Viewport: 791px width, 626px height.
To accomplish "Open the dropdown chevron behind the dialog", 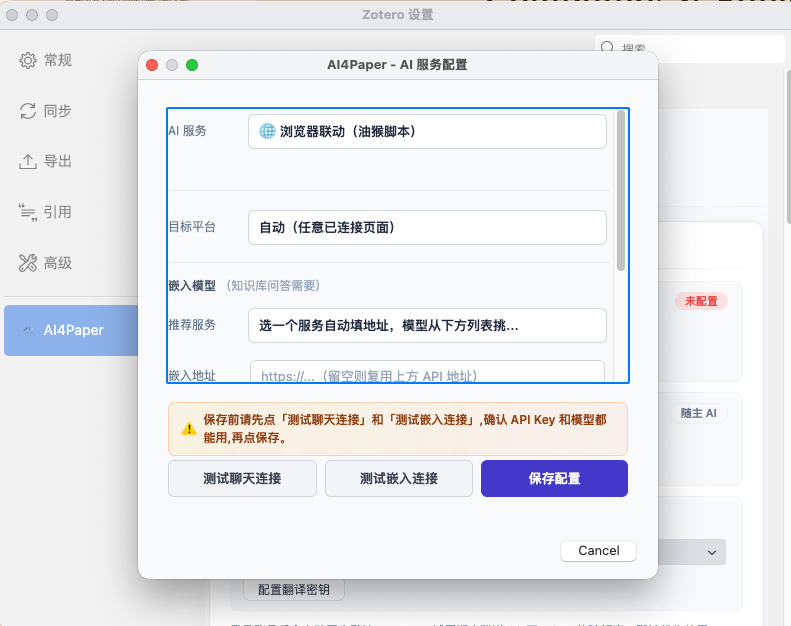I will (x=712, y=552).
